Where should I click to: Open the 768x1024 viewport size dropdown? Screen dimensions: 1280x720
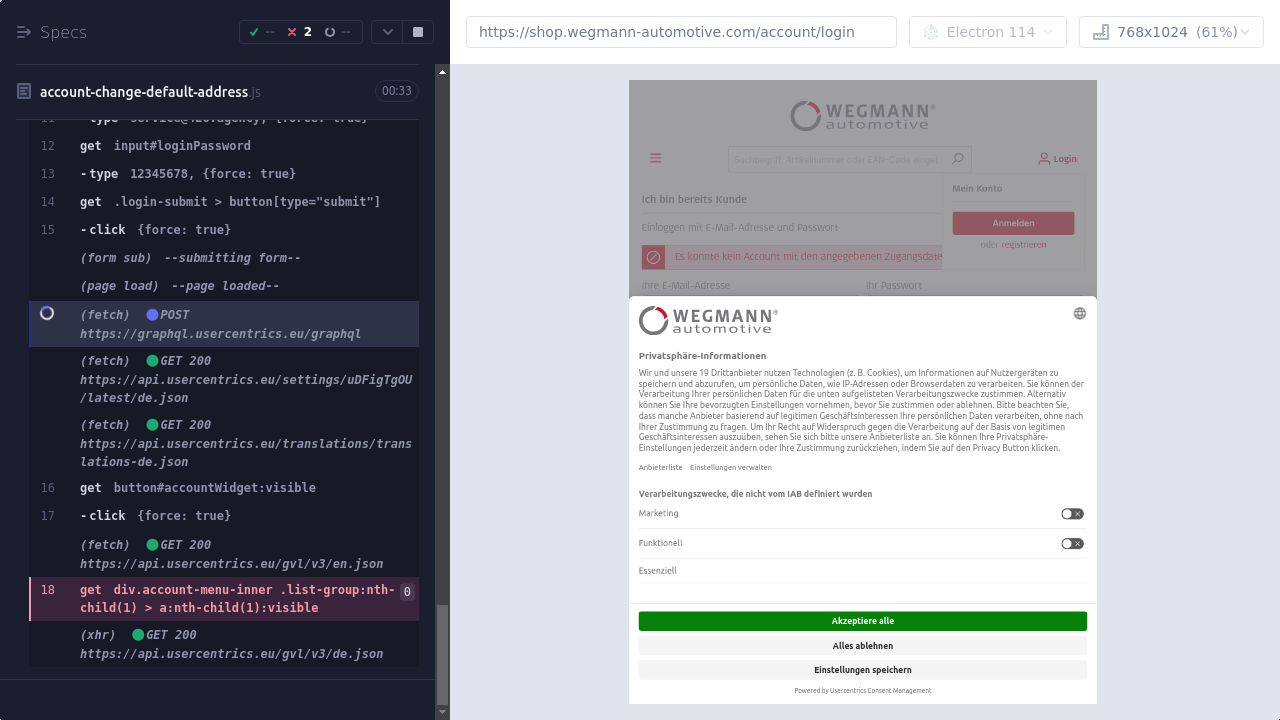[1170, 32]
